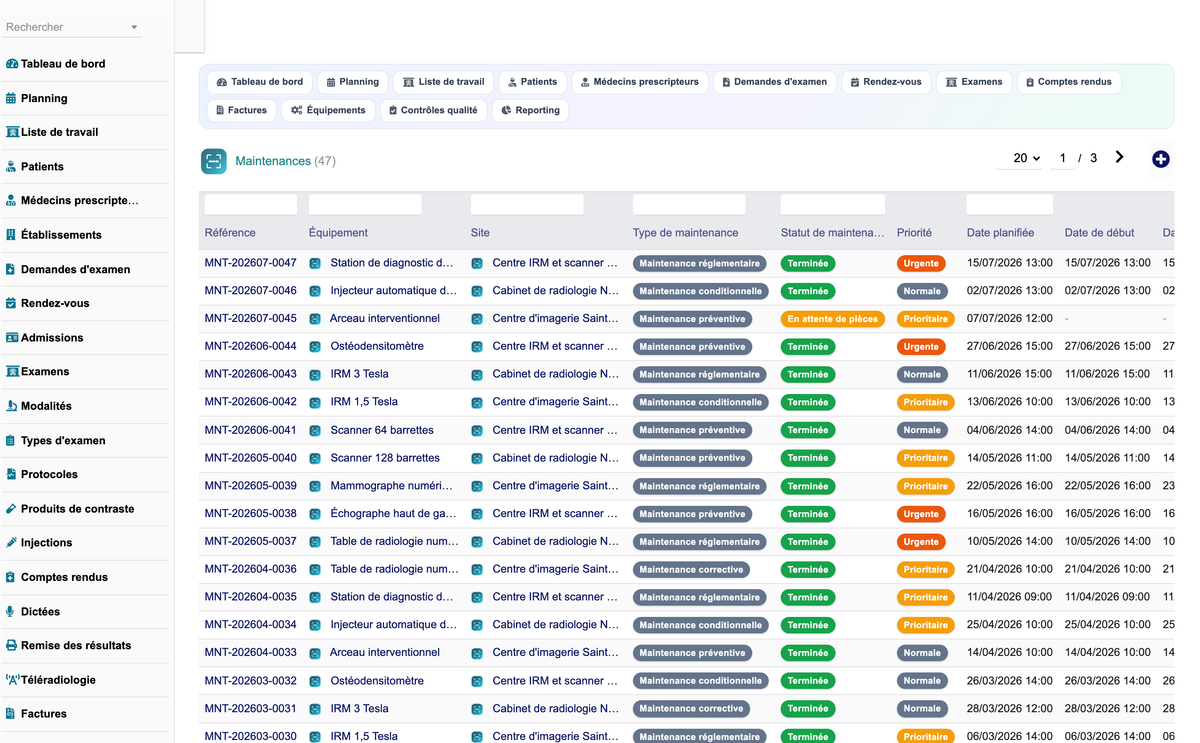The image size is (1200, 743).
Task: Click the Rendez-vous sidebar icon
Action: click(x=11, y=303)
